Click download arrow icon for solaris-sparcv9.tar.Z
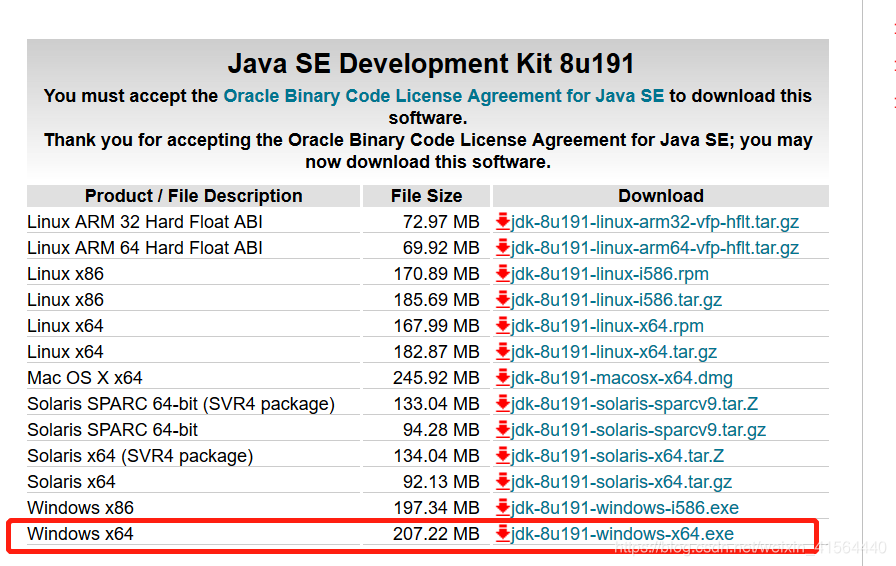Image resolution: width=896 pixels, height=566 pixels. (x=503, y=404)
